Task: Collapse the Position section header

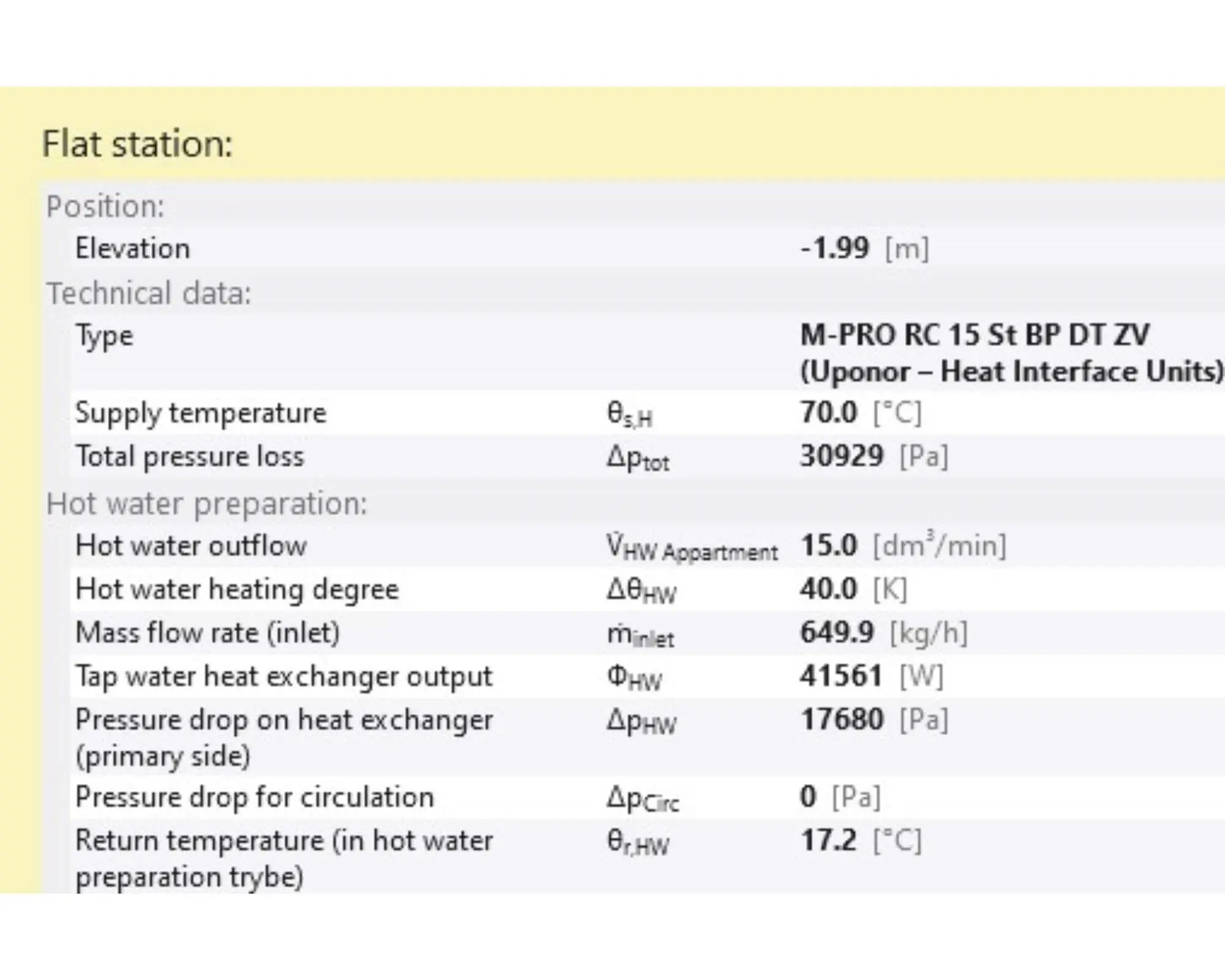Action: click(x=105, y=206)
